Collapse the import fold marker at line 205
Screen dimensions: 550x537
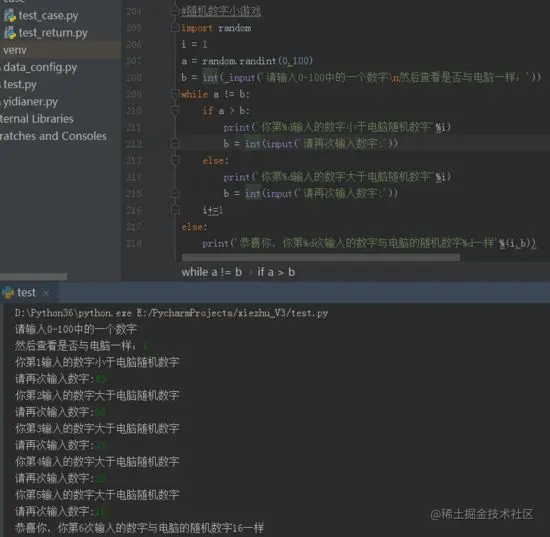coord(175,28)
